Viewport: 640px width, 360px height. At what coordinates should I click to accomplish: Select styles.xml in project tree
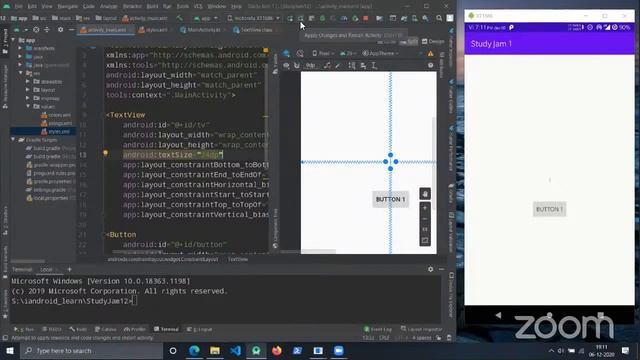[x=56, y=131]
